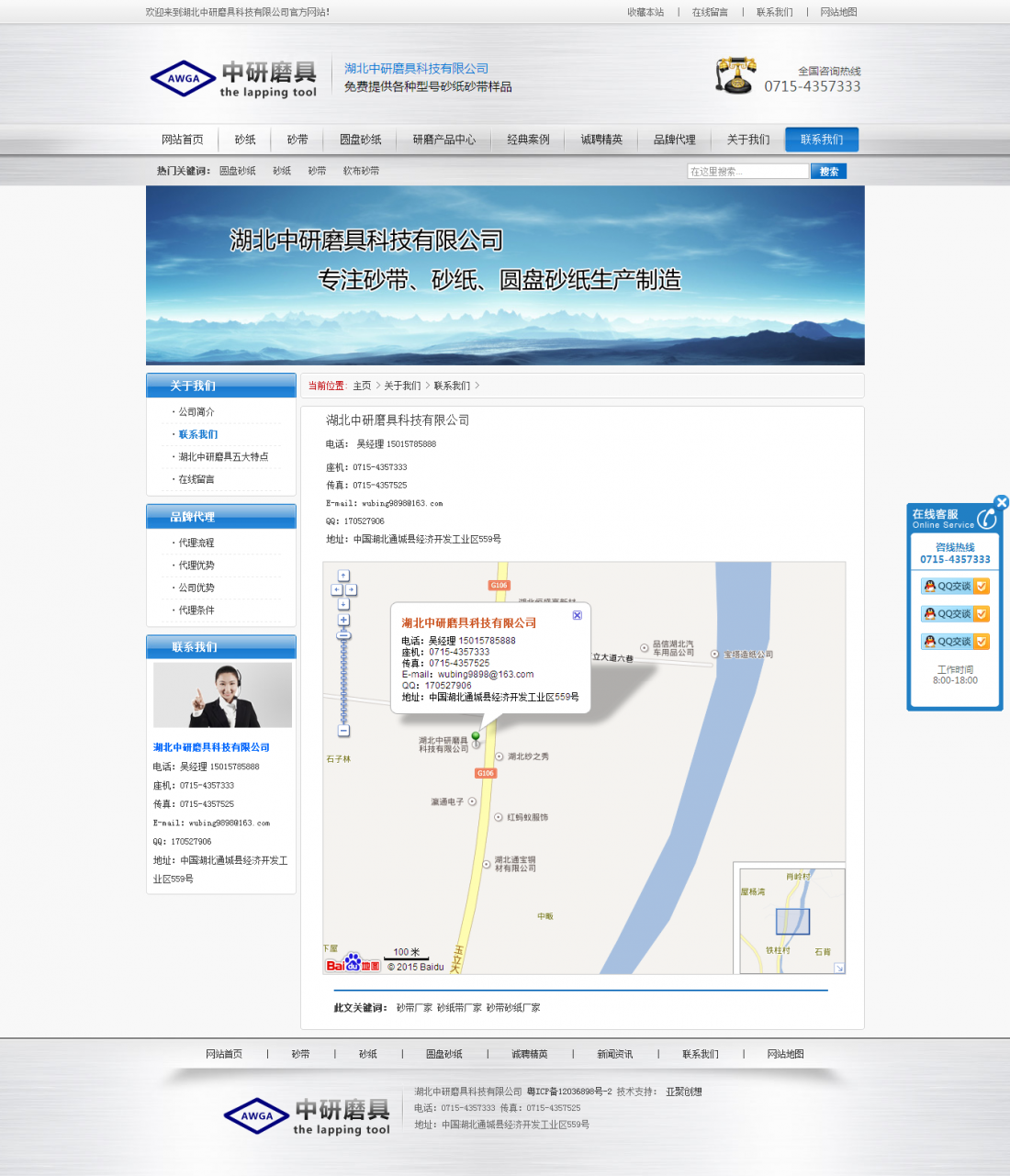This screenshot has height=1176, width=1010.
Task: Click the hot keyword 圆盘砂纸
Action: coord(237,171)
